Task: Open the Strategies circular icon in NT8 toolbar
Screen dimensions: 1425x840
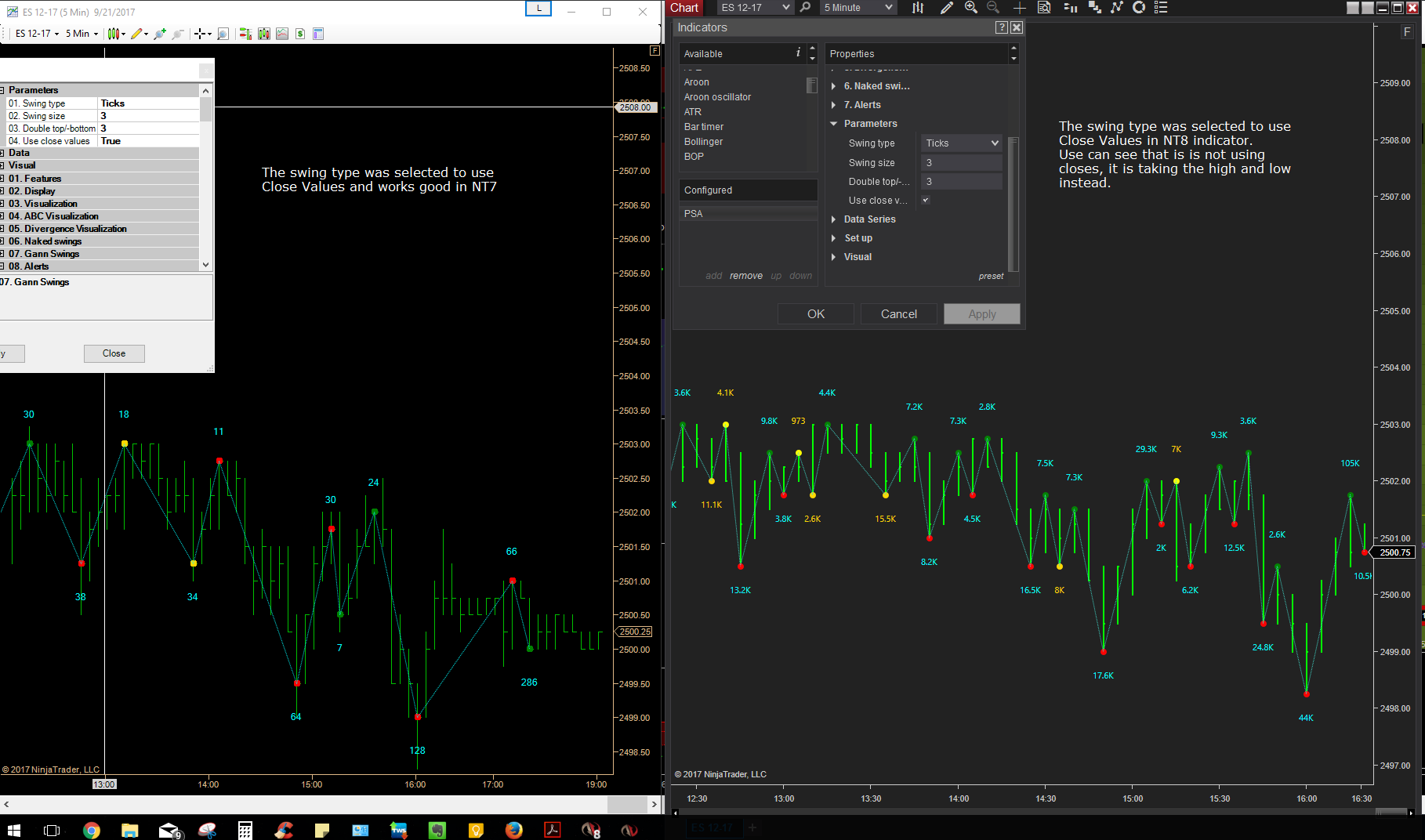Action: pos(1139,7)
